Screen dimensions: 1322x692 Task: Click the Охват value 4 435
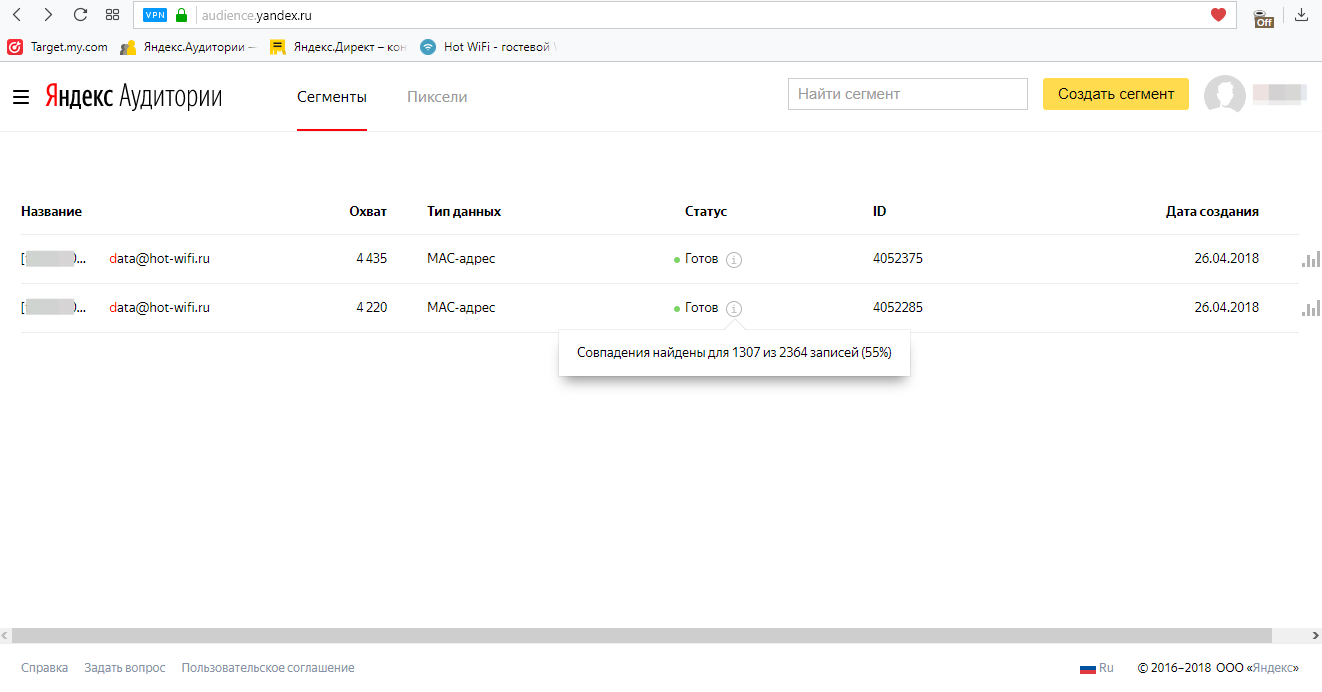(371, 259)
